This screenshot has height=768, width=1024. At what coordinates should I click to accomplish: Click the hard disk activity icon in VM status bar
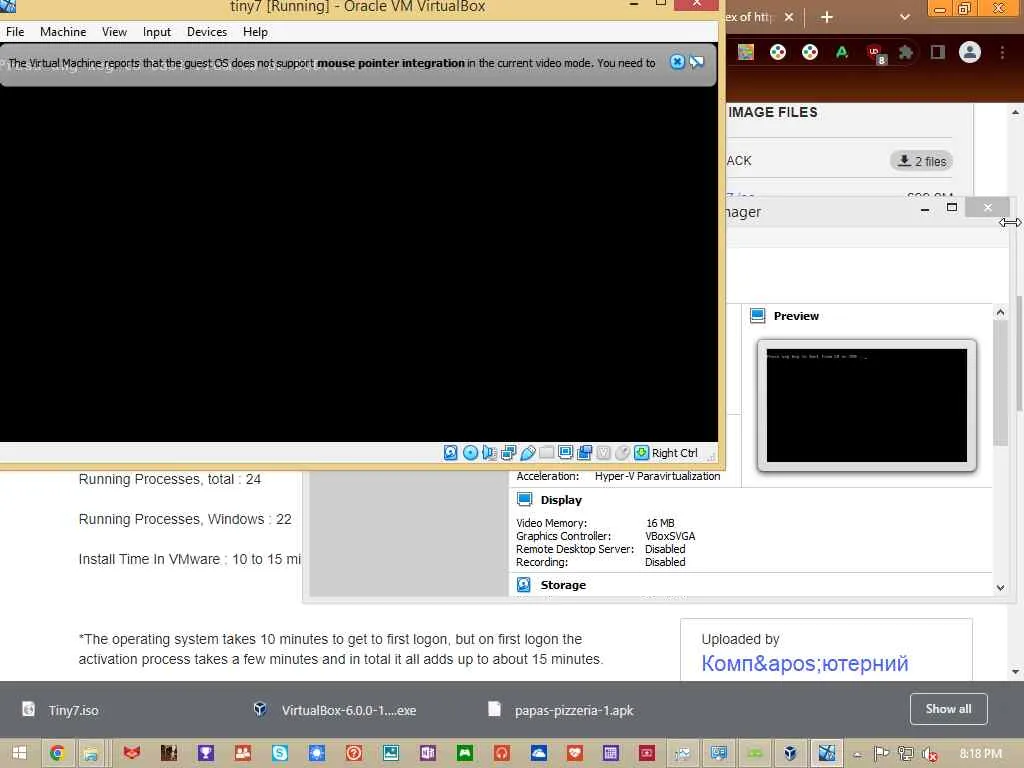tap(451, 453)
